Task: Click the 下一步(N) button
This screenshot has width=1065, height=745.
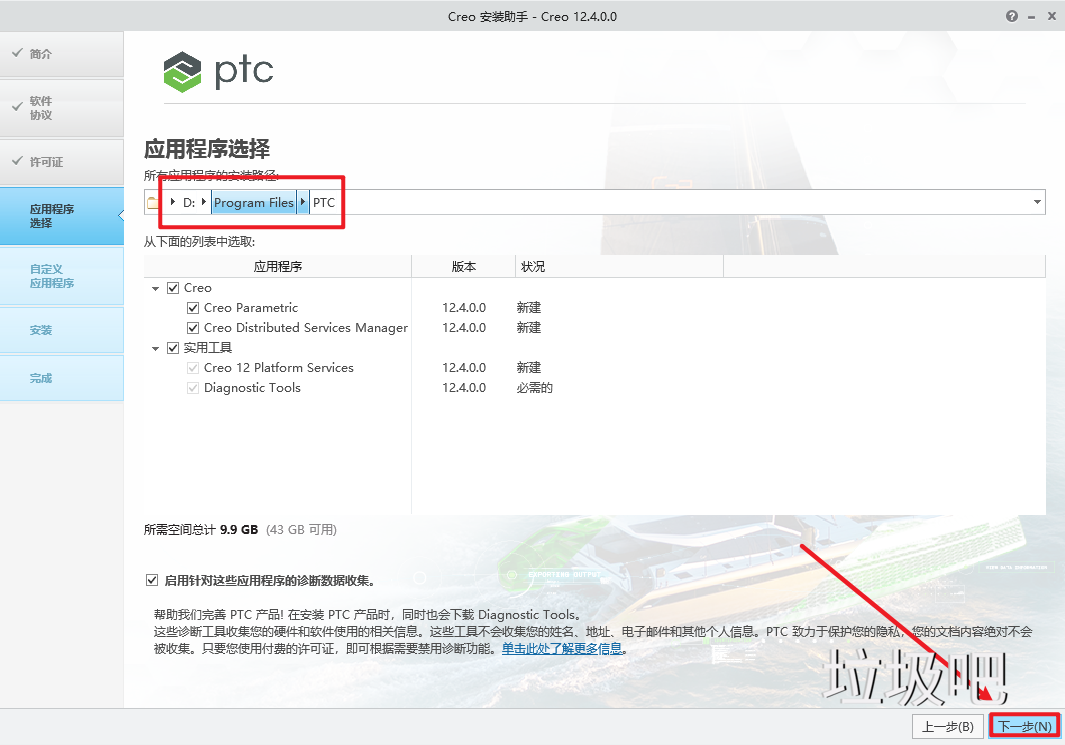Action: point(1025,727)
